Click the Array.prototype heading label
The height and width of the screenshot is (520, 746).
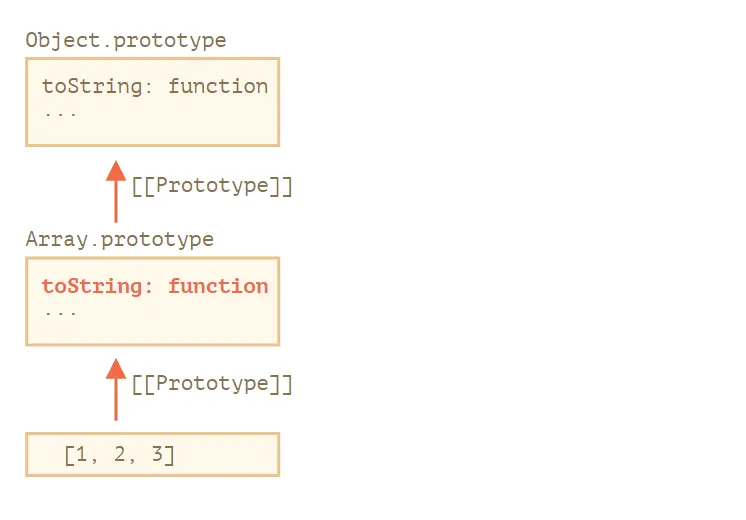[119, 239]
